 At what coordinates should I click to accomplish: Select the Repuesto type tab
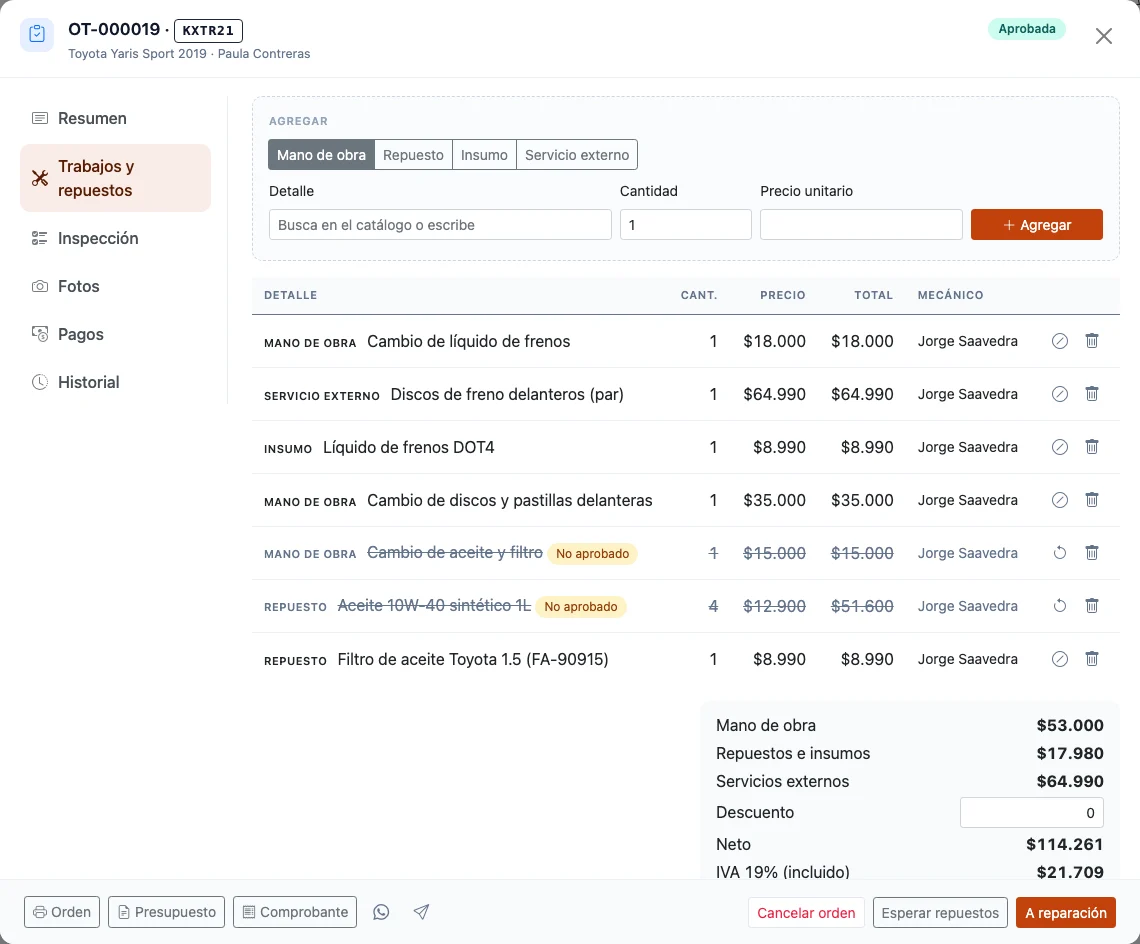[413, 155]
